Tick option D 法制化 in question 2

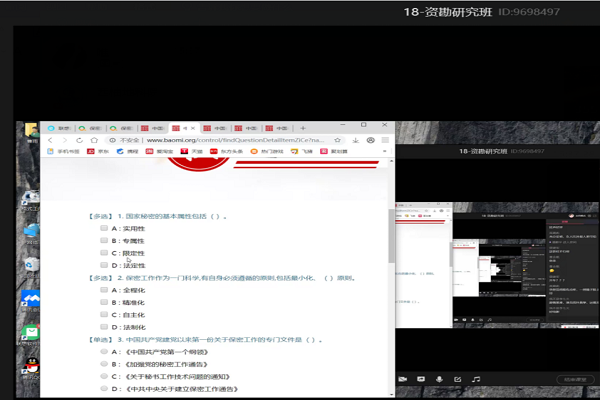point(104,327)
